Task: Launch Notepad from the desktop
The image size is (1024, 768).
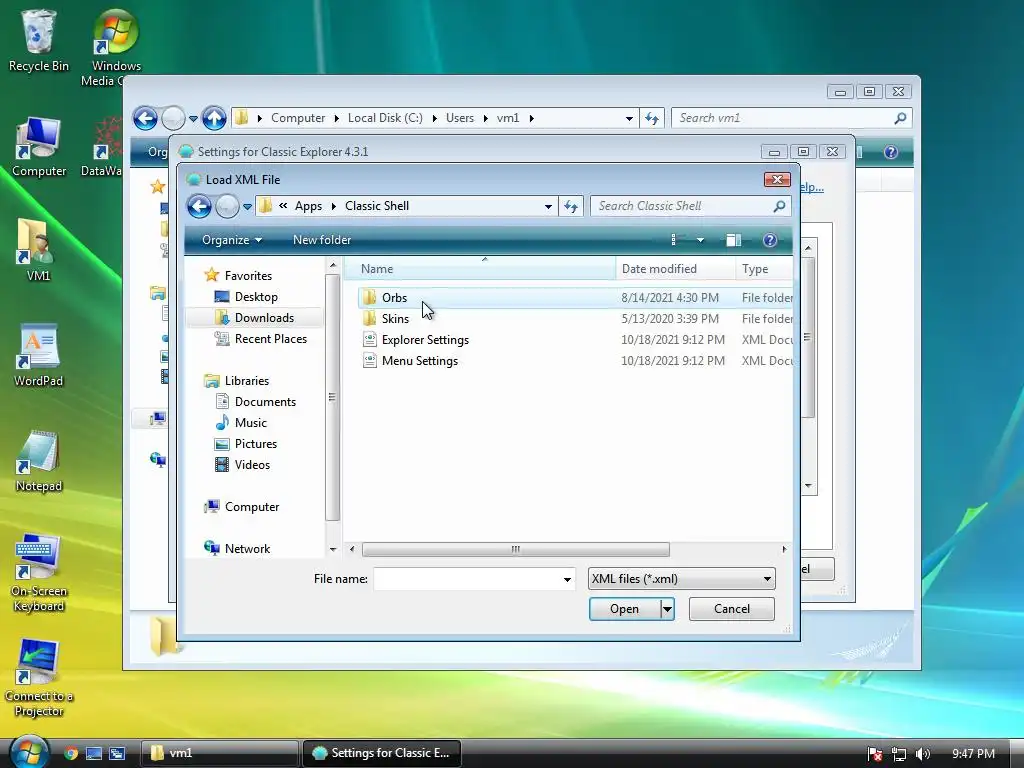Action: click(x=39, y=461)
